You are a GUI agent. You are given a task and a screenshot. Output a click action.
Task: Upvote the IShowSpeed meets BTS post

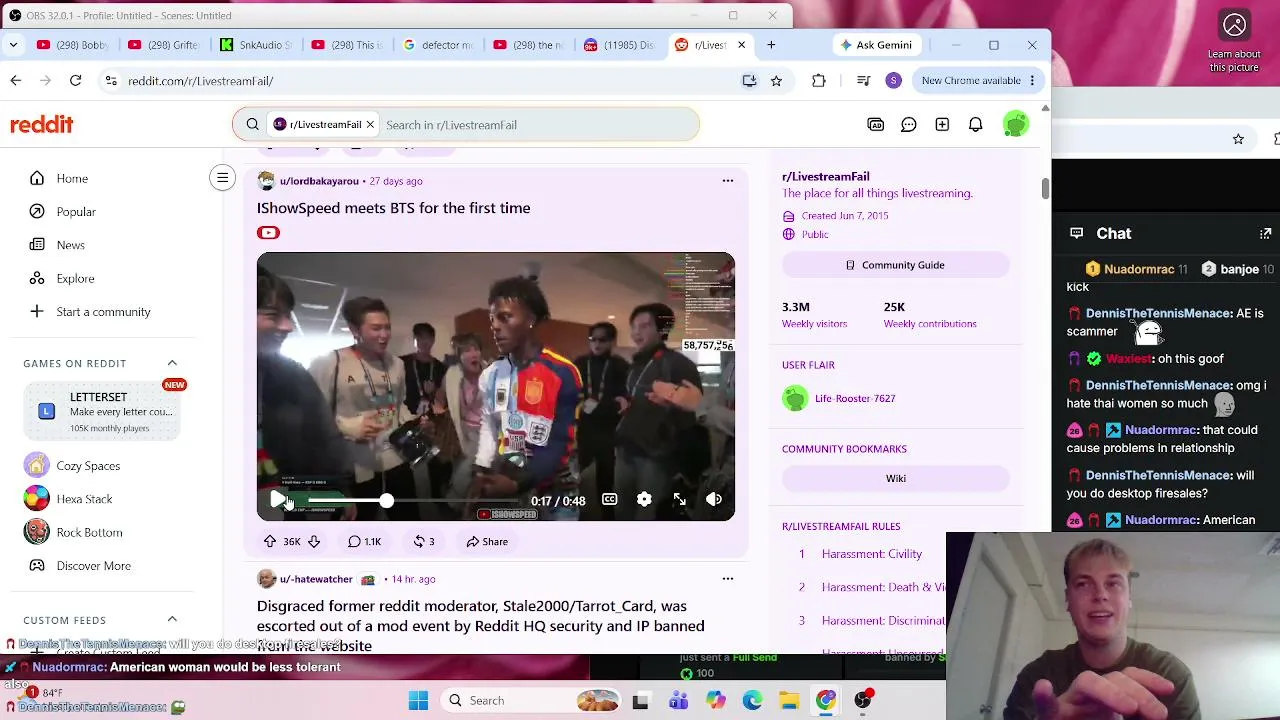click(x=270, y=541)
